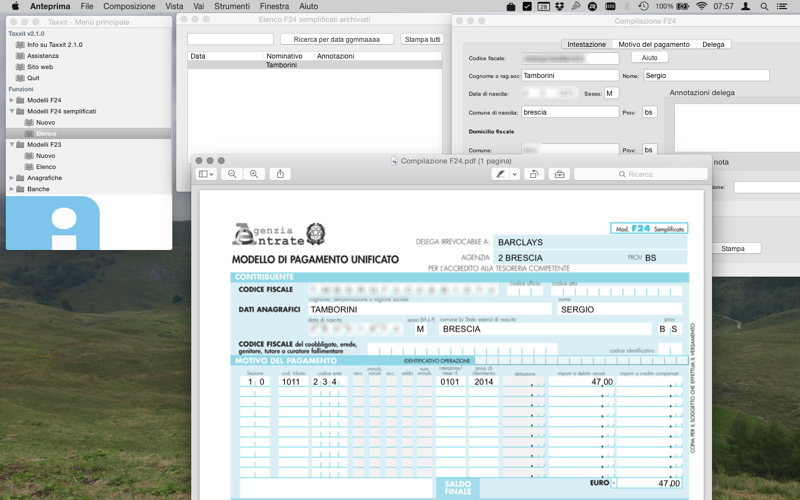
Task: Click the Sesso field showing M
Action: click(611, 93)
